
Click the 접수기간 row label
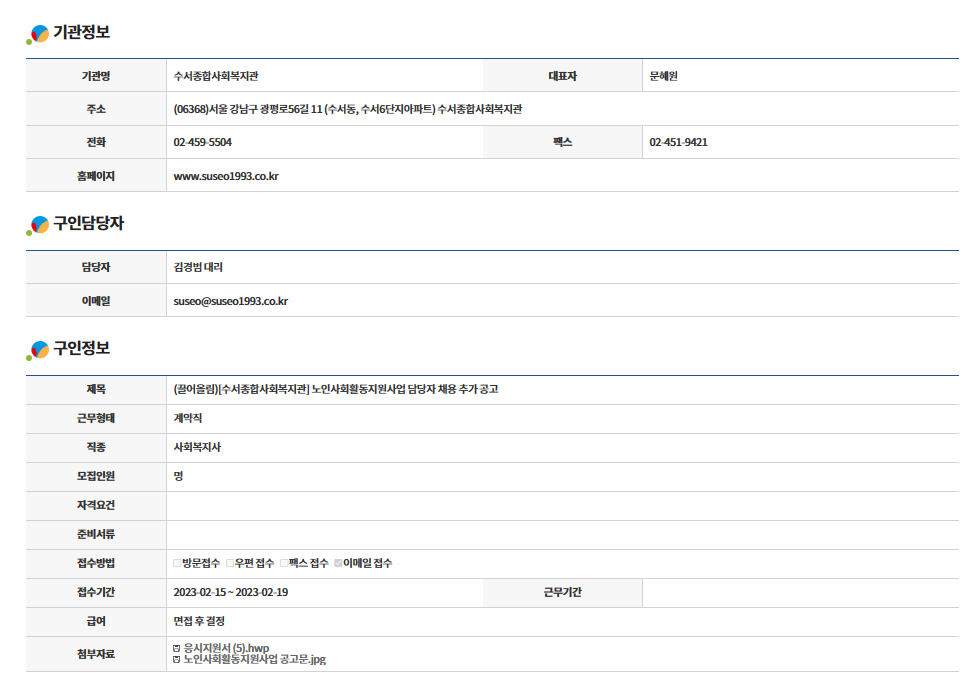coord(96,593)
